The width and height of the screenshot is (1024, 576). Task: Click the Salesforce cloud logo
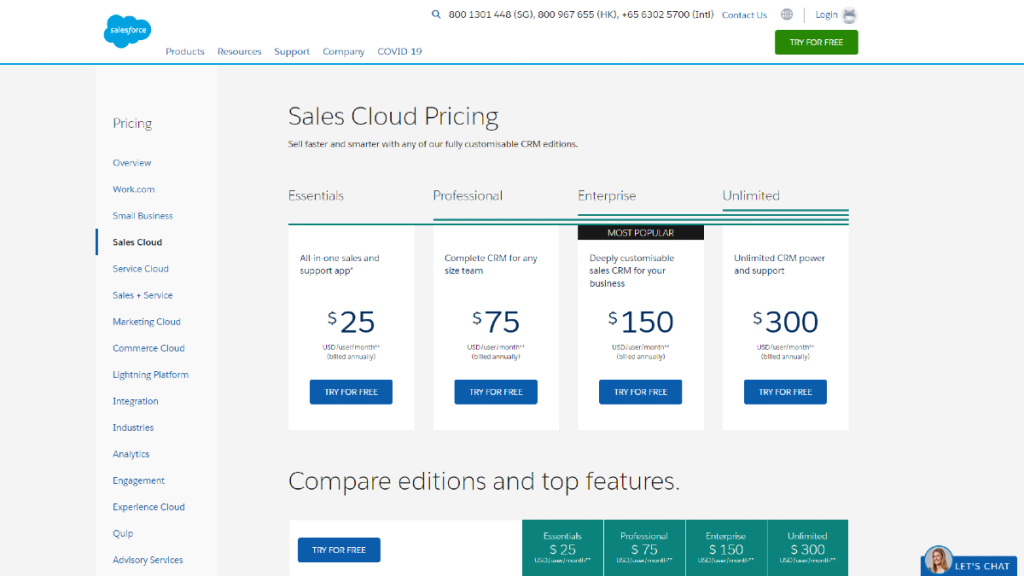point(127,31)
